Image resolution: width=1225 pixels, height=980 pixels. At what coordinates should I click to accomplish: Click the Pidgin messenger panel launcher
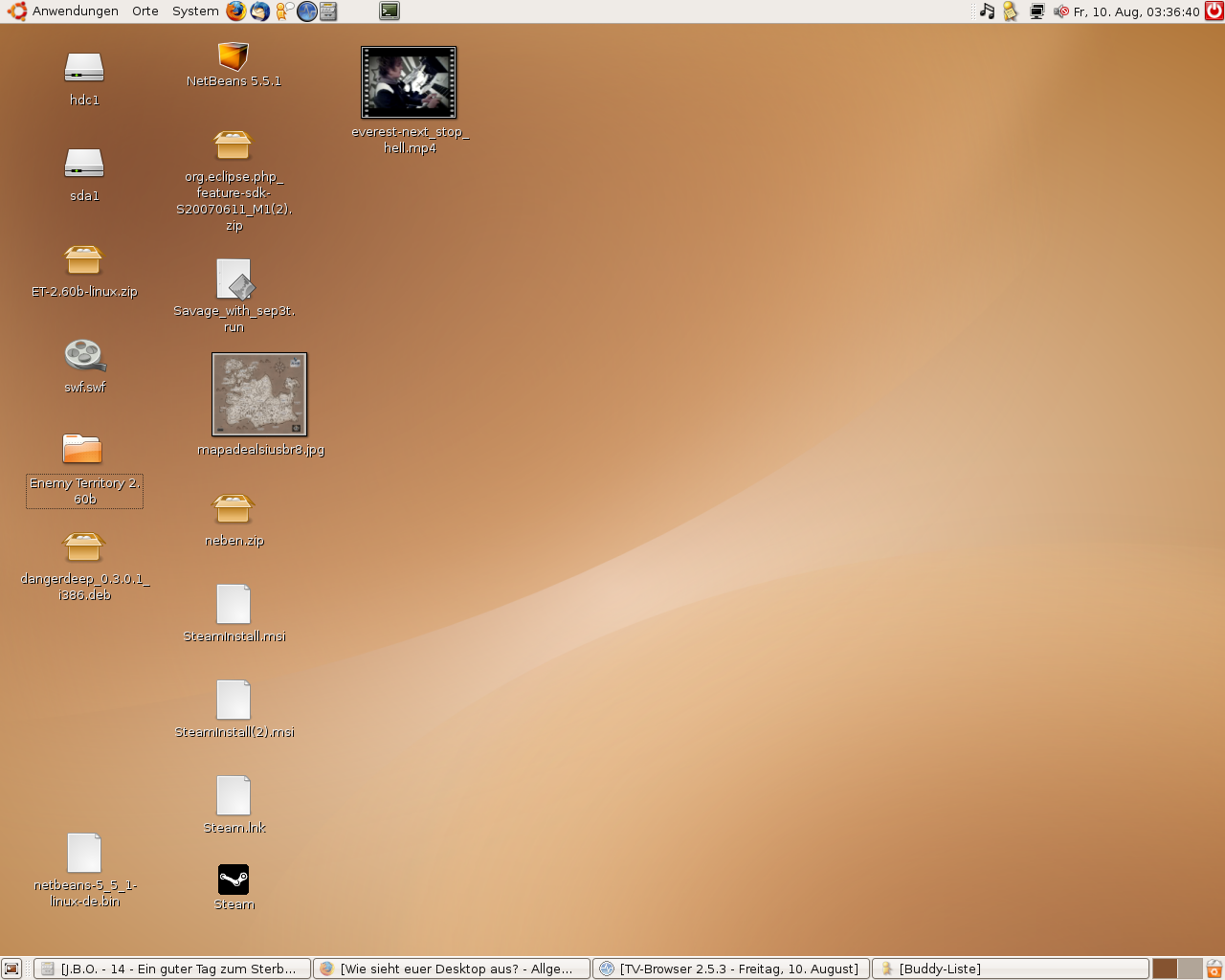(x=283, y=11)
